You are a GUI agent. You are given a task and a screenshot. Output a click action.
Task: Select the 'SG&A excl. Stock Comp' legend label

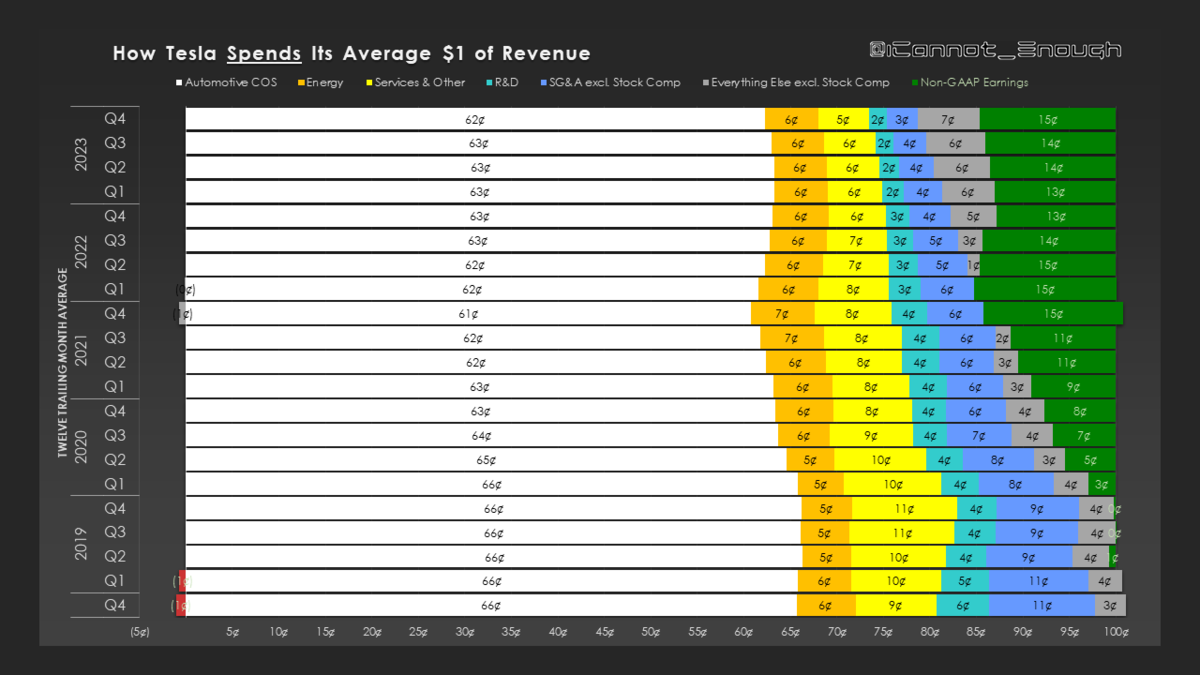coord(615,83)
